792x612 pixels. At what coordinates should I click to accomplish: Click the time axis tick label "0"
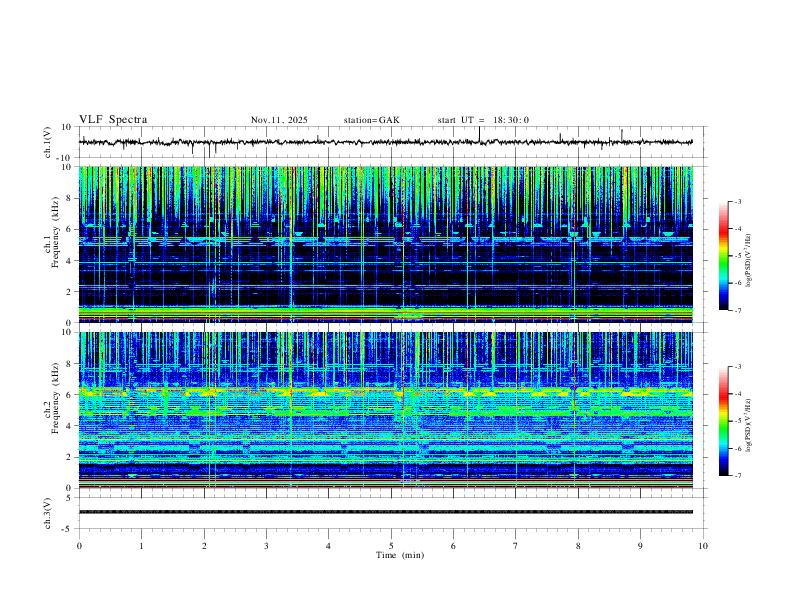coord(79,546)
